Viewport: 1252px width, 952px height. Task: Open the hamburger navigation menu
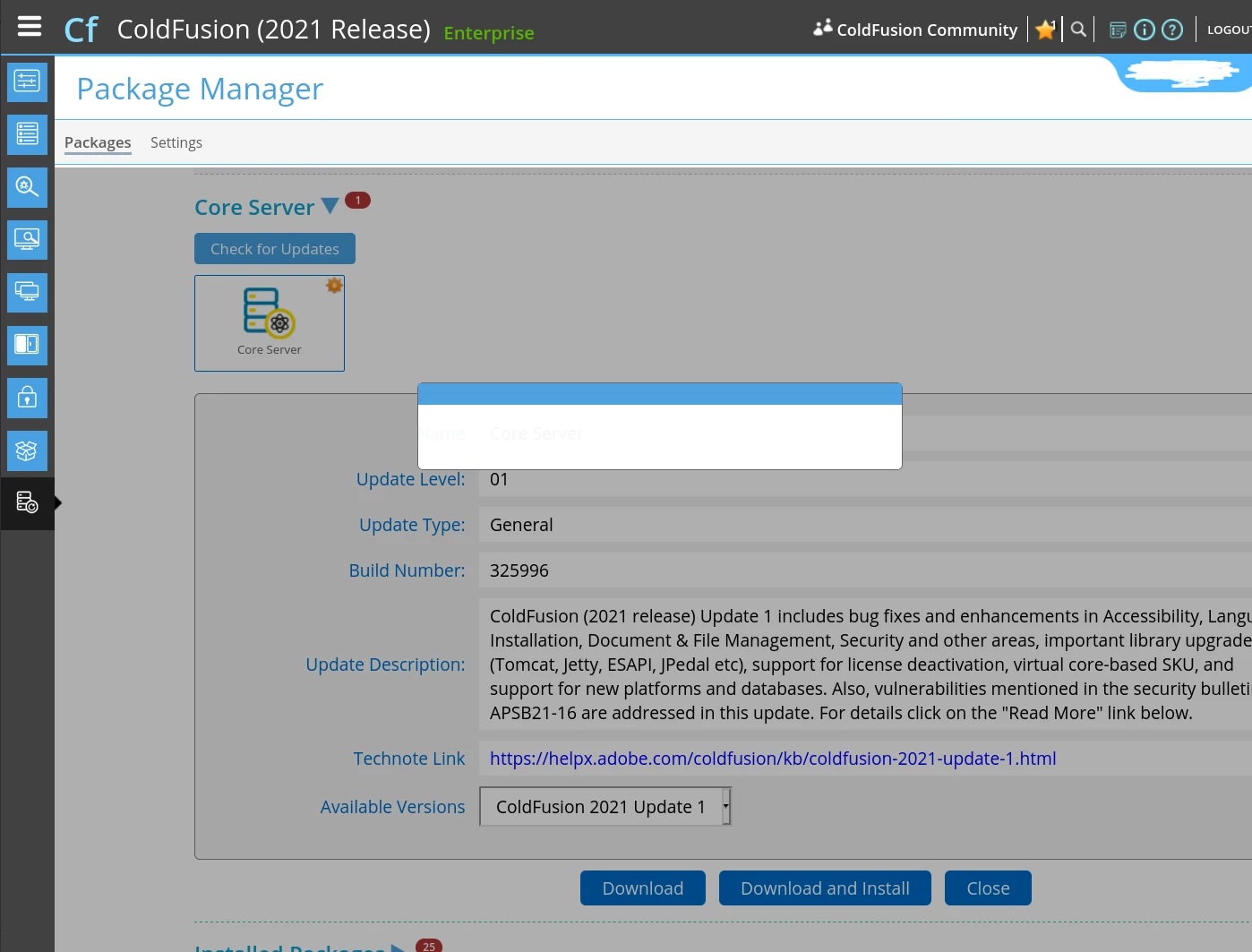coord(30,26)
